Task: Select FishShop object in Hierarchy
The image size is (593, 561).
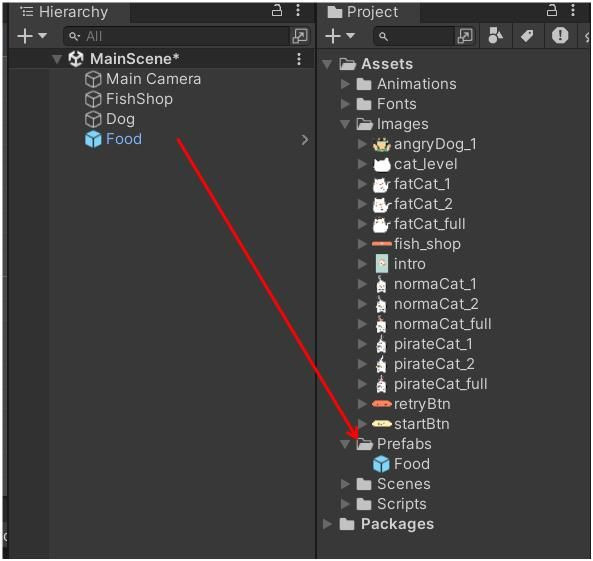Action: [x=139, y=99]
